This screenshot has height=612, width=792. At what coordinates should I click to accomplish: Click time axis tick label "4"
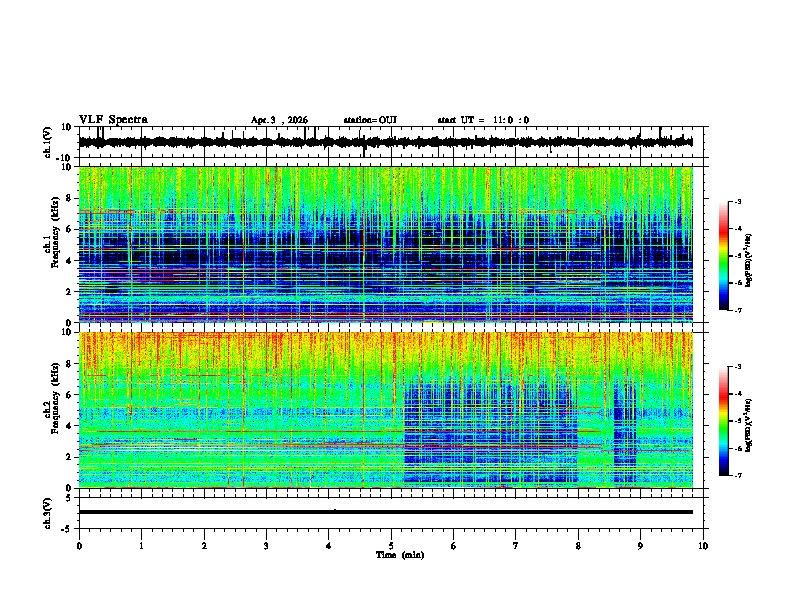[329, 546]
